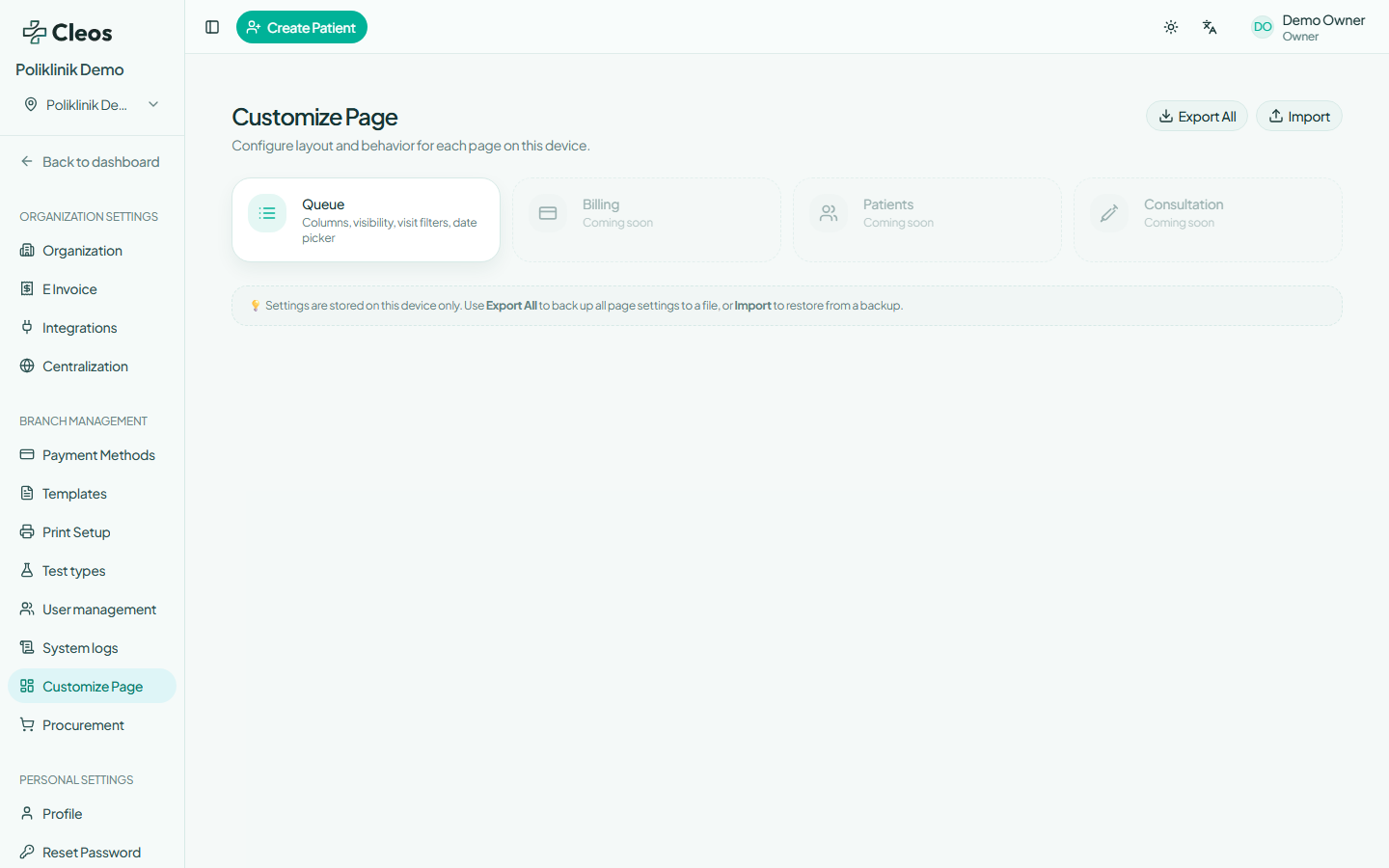Open the Integrations menu item
Viewport: 1389px width, 868px height.
[x=92, y=328]
